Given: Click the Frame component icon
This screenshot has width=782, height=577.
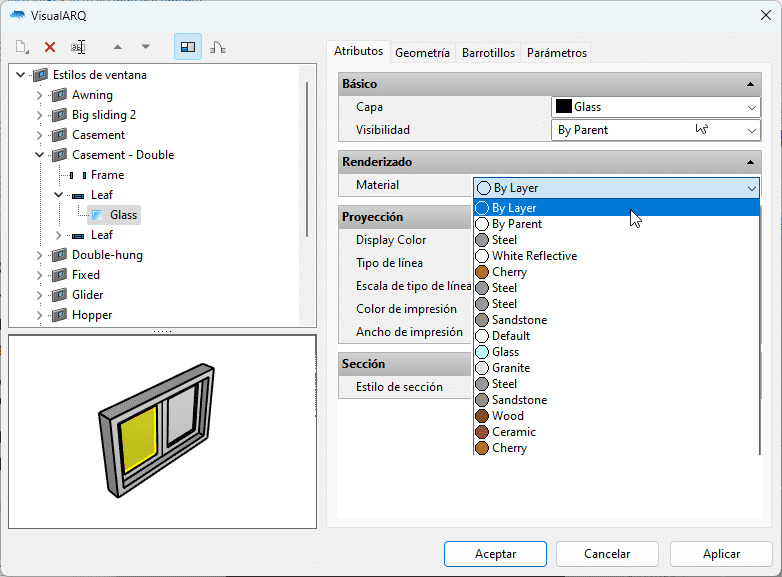Looking at the screenshot, I should (78, 175).
